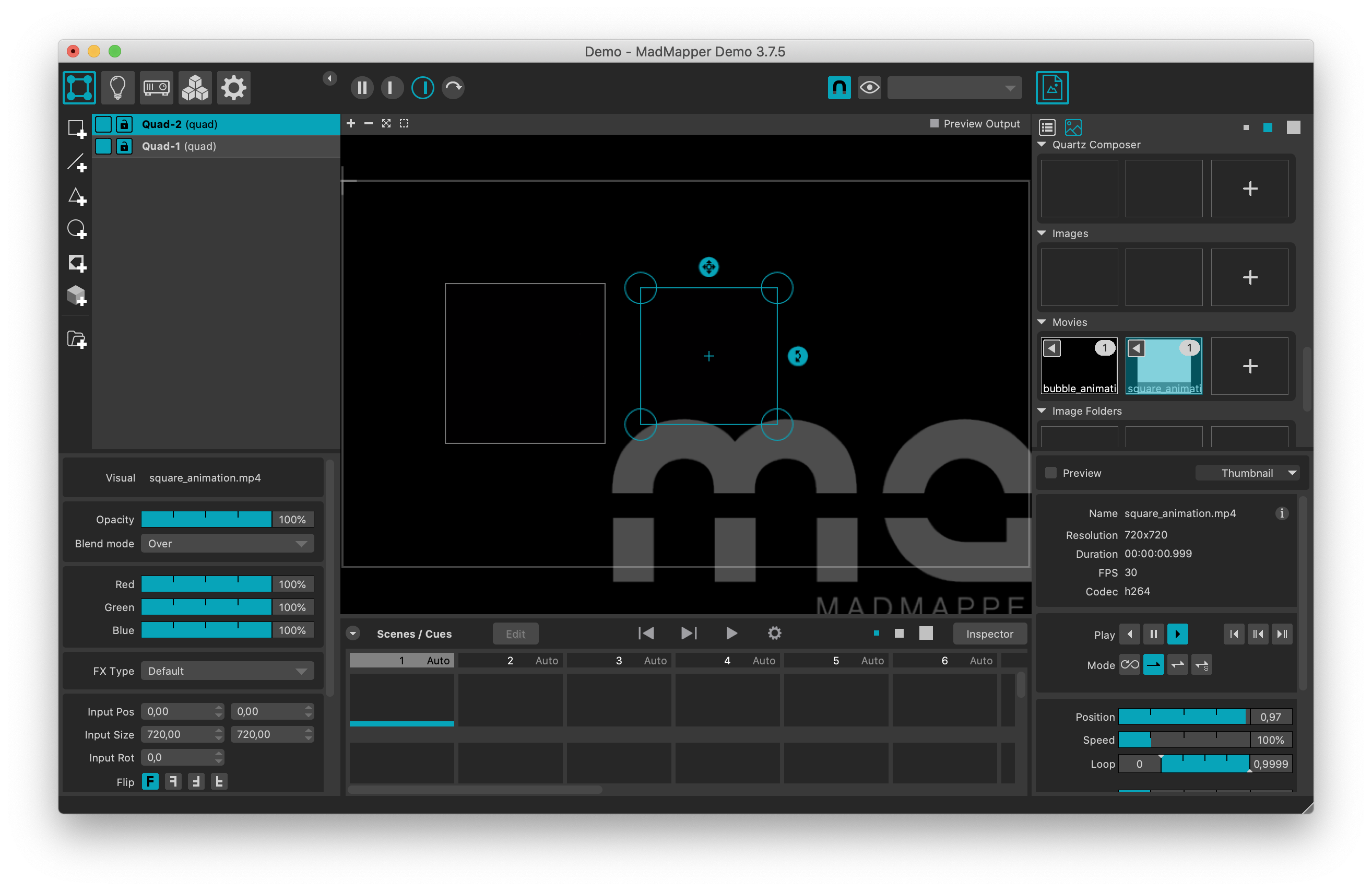Image resolution: width=1372 pixels, height=891 pixels.
Task: Click the Add Group folder tool
Action: pos(77,339)
